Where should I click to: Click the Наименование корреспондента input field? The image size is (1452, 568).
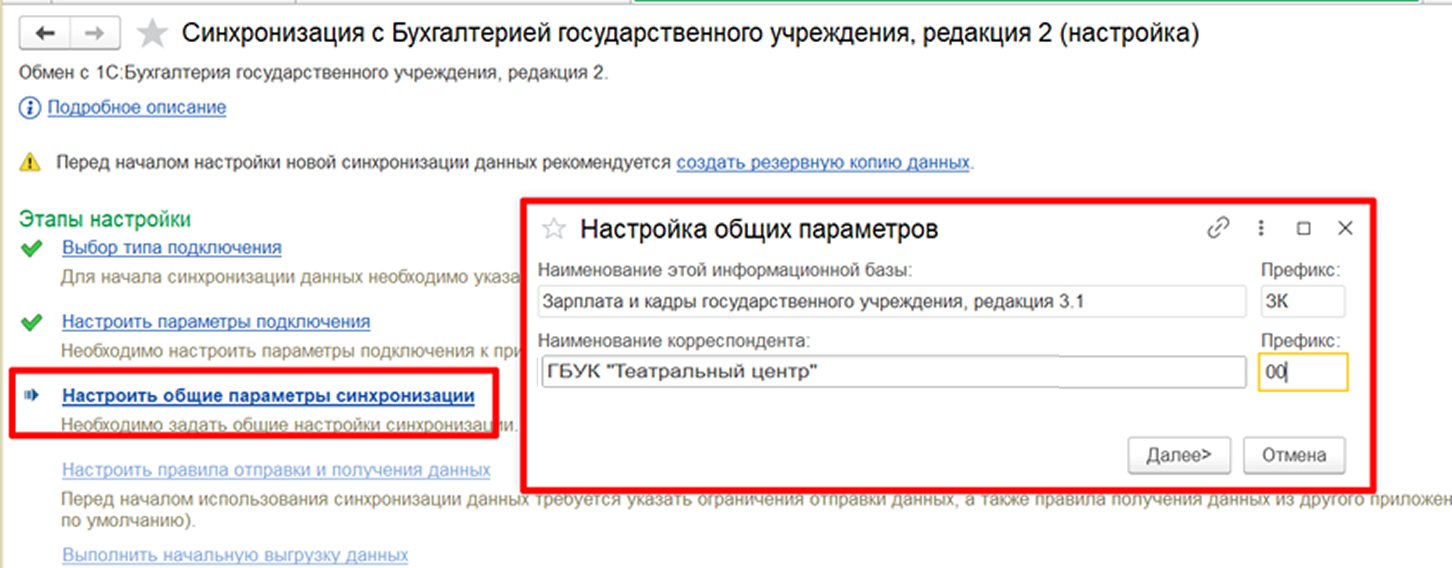point(890,373)
